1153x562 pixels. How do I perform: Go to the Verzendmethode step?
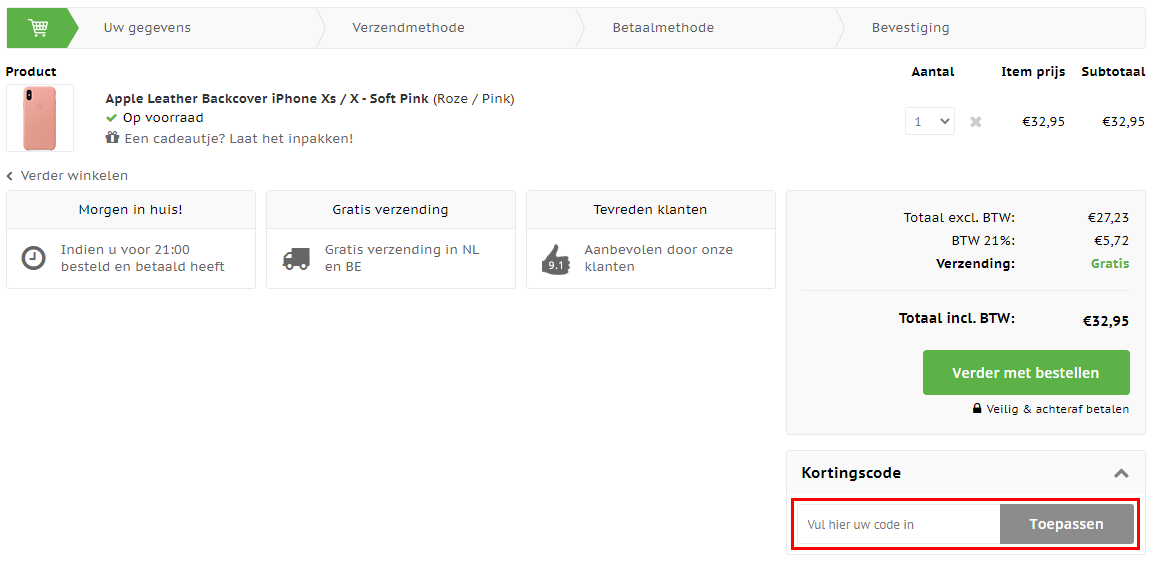click(408, 28)
